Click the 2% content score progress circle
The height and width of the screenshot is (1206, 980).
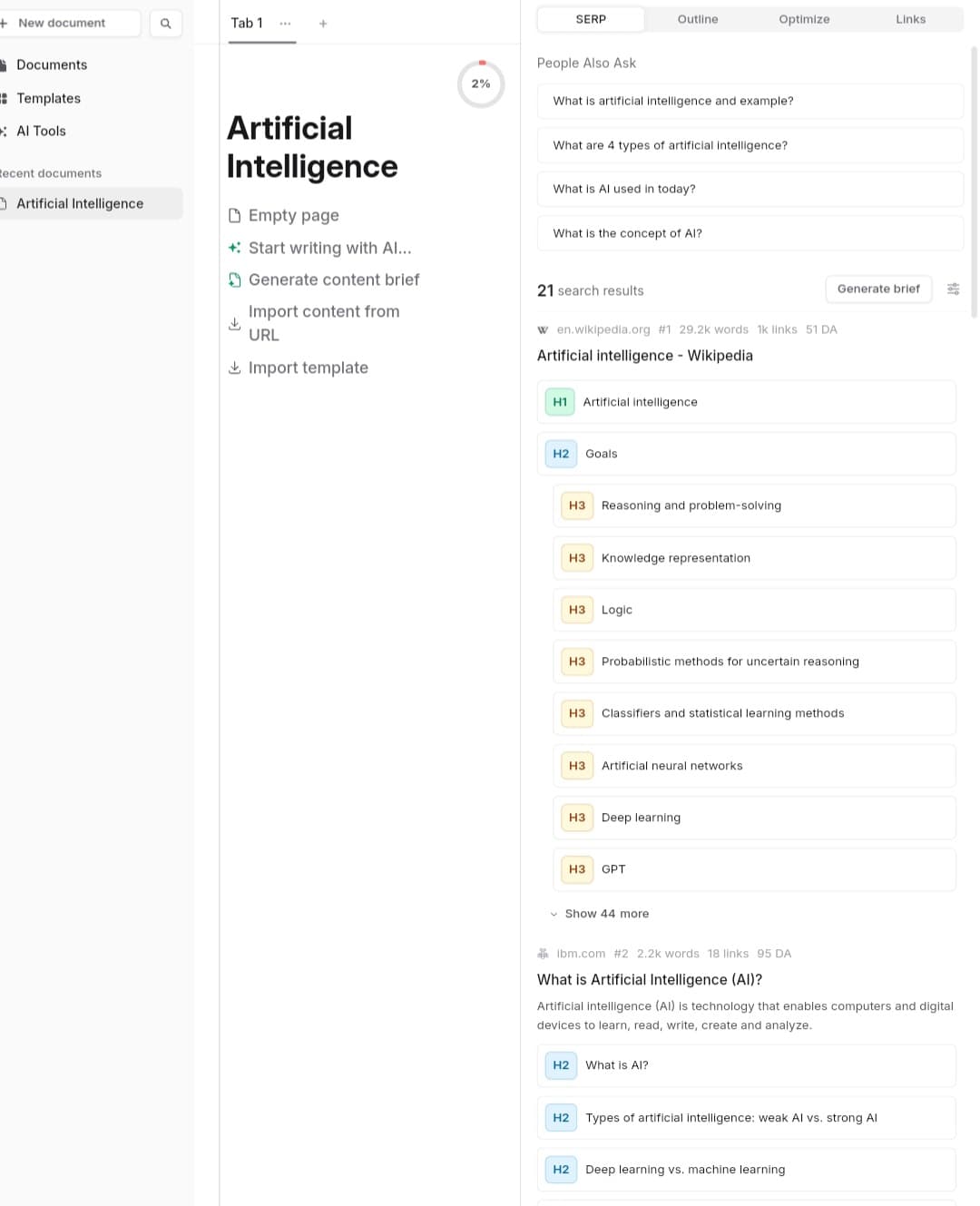coord(481,84)
